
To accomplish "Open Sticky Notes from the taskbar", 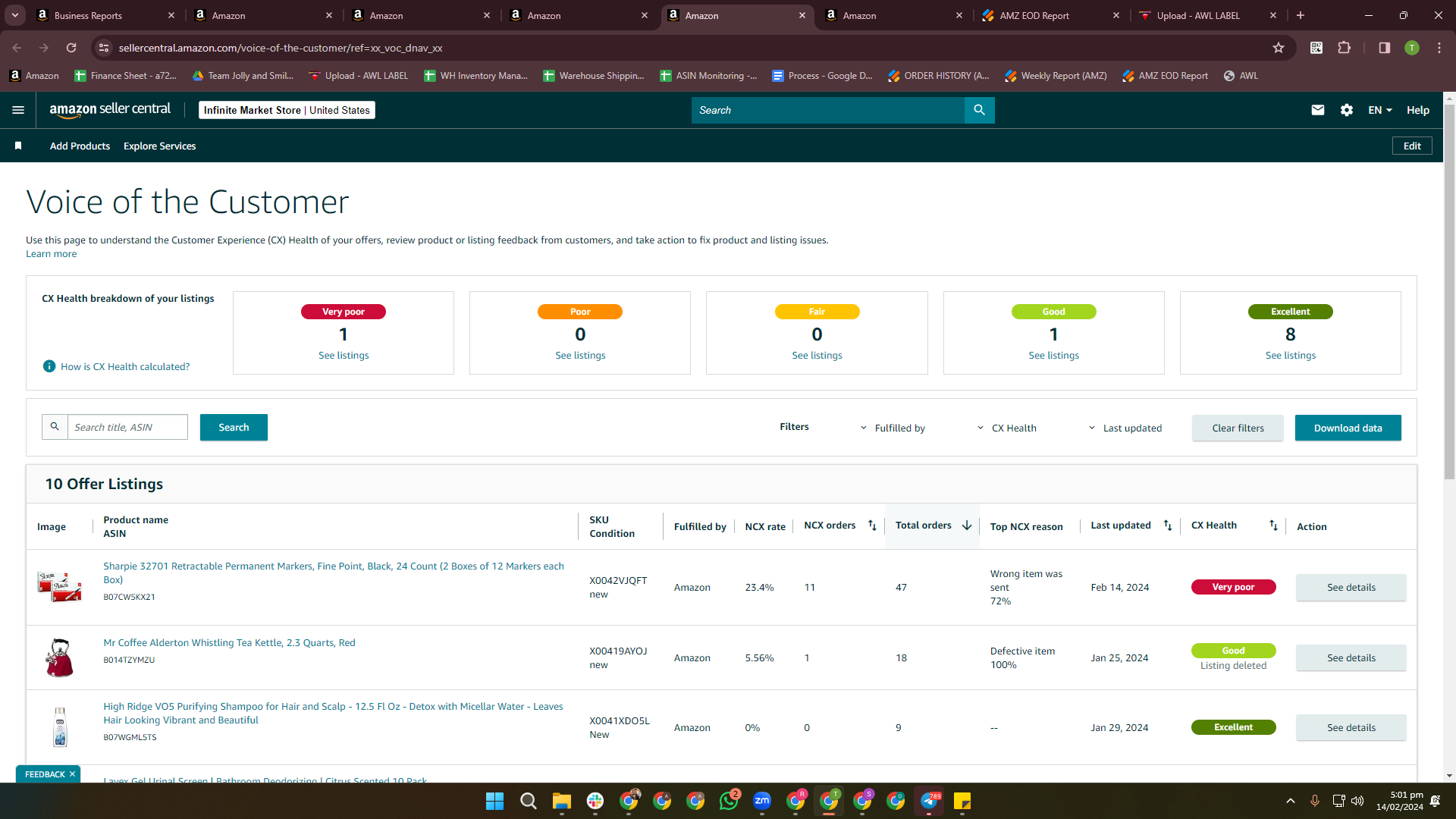I will coord(962,801).
